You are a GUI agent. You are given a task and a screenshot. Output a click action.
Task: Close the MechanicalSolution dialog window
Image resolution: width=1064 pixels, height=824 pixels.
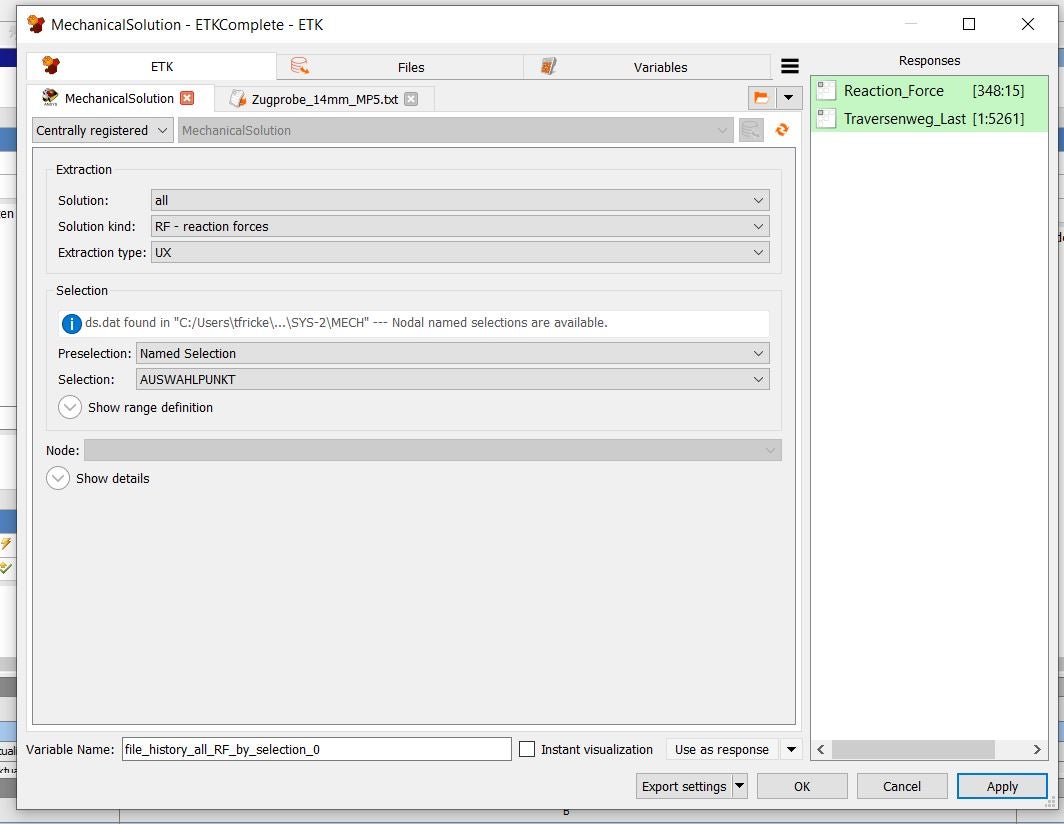tap(1027, 24)
